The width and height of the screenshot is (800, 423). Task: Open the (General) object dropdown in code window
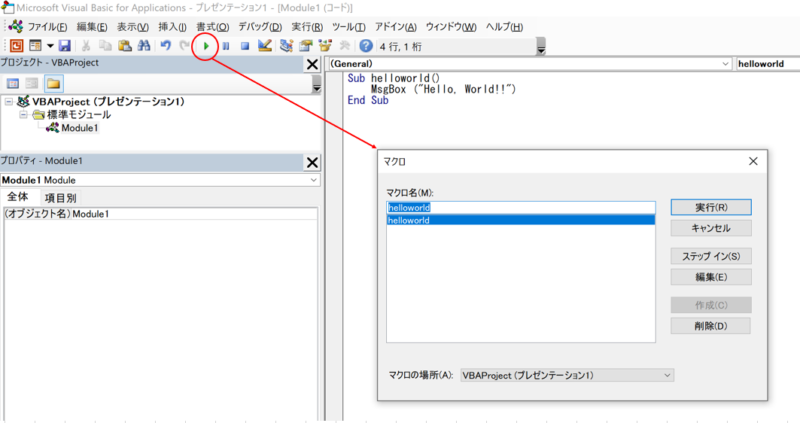pos(725,64)
